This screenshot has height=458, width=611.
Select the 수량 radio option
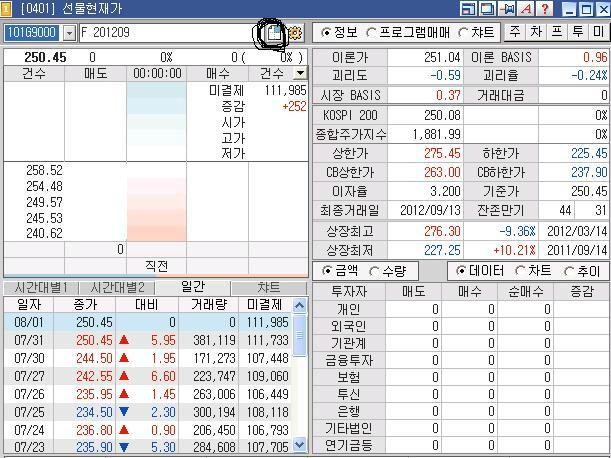pos(375,271)
